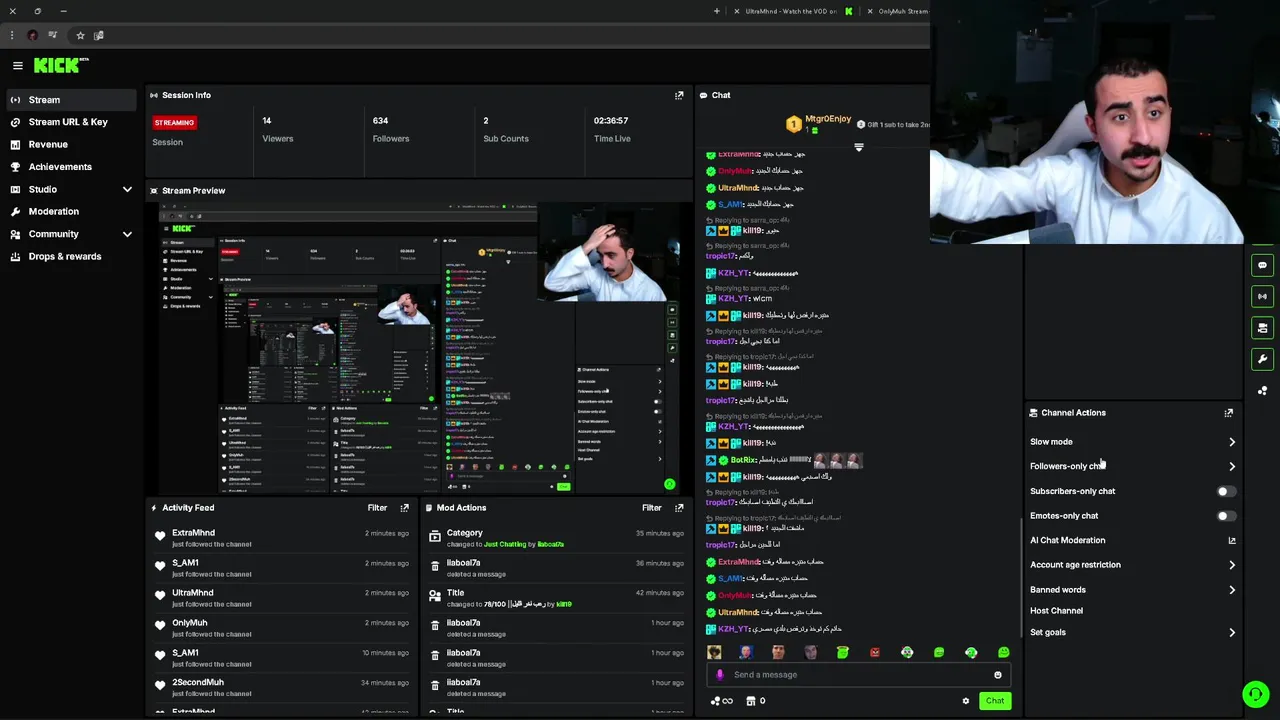Click the wrench icon in right rail

[x=1262, y=359]
